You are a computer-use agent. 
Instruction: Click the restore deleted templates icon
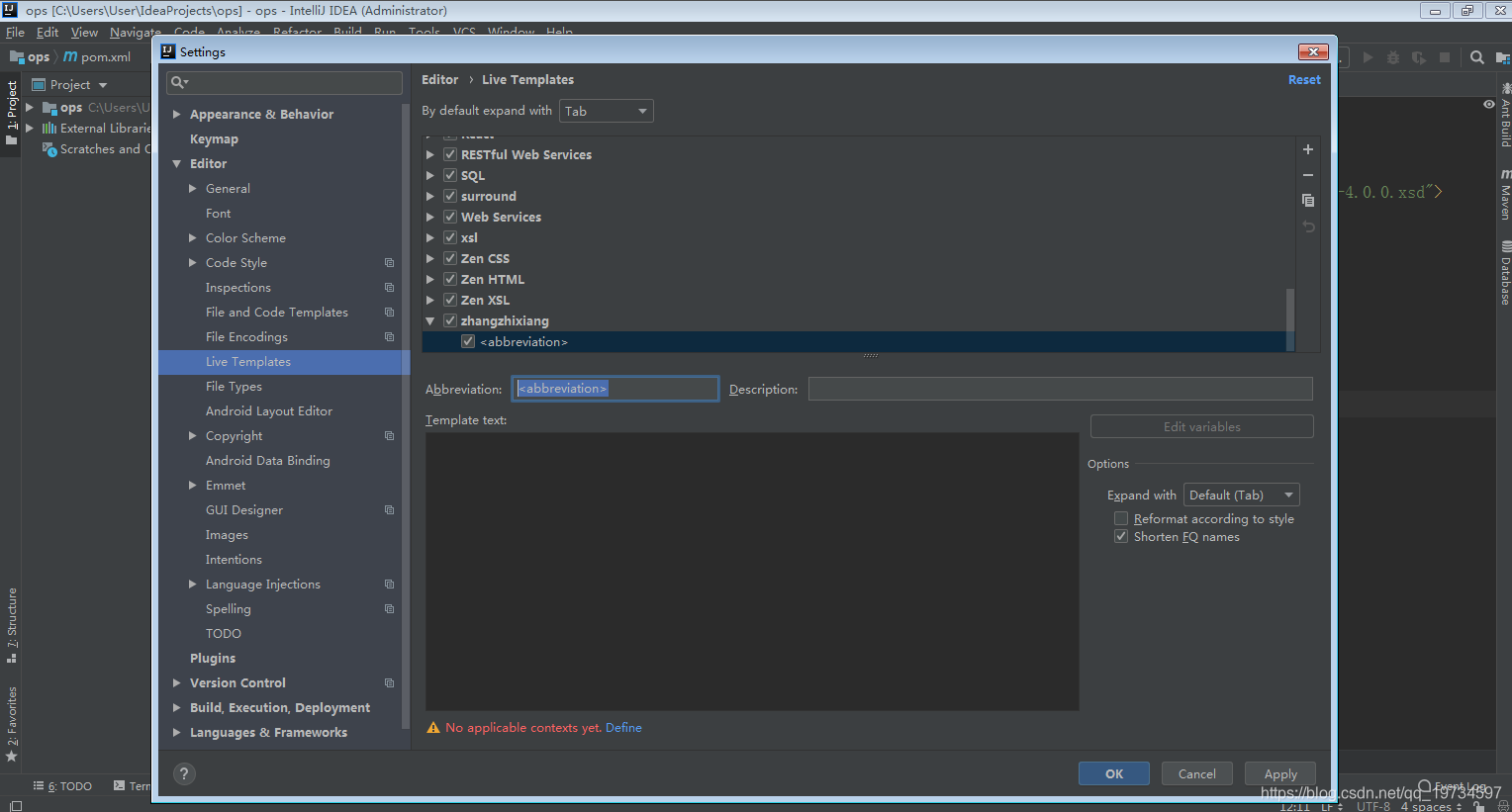tap(1307, 226)
